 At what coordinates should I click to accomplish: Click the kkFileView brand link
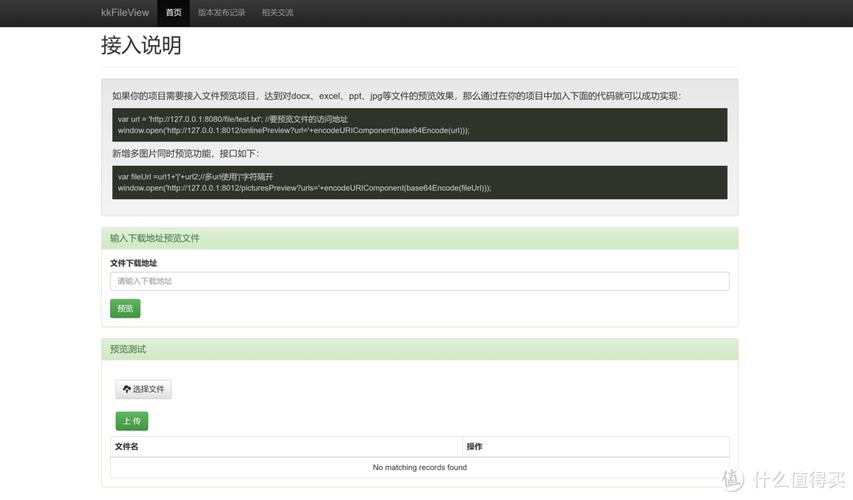point(127,13)
